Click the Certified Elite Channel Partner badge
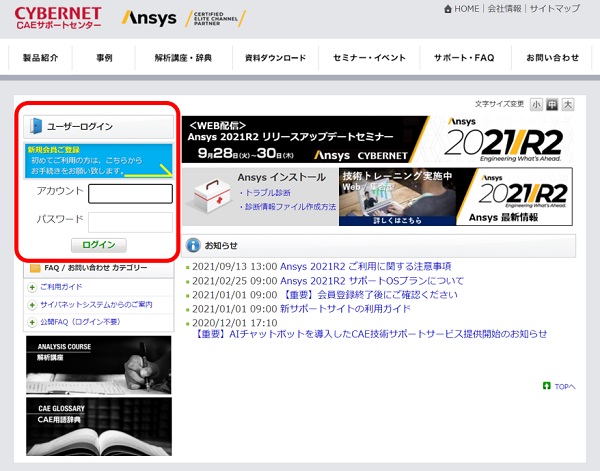This screenshot has width=600, height=471. click(215, 18)
